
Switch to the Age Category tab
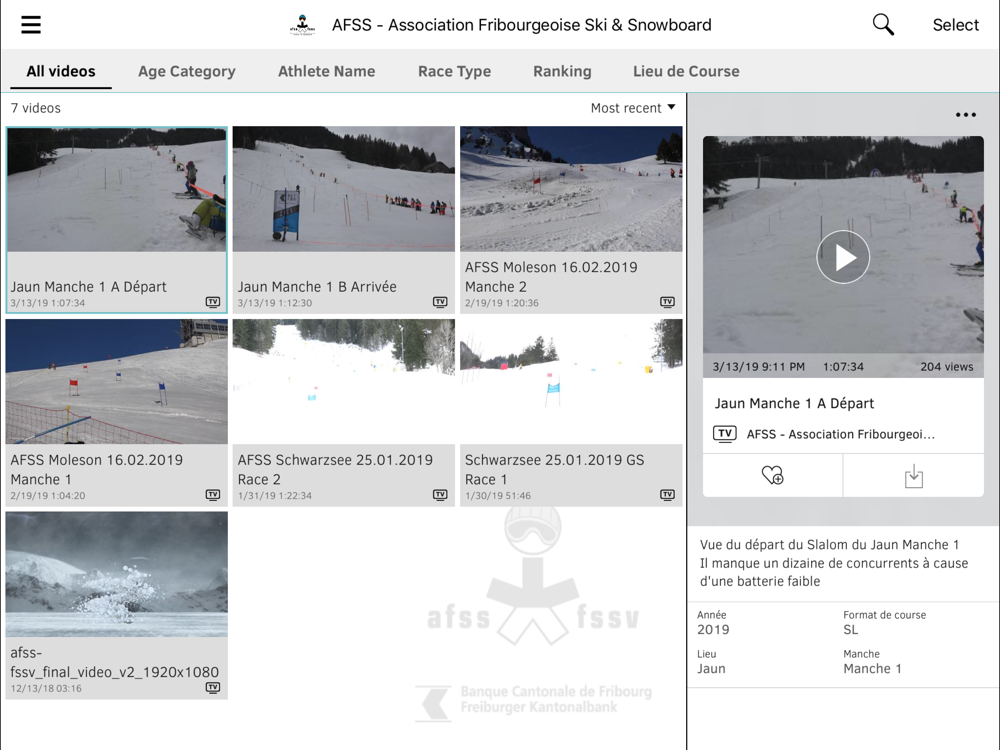click(x=187, y=71)
